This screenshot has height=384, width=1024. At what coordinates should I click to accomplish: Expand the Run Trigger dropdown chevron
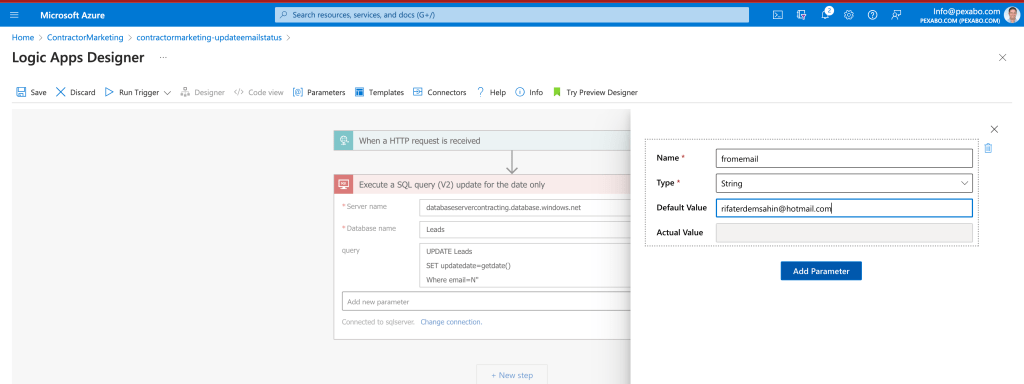point(167,93)
